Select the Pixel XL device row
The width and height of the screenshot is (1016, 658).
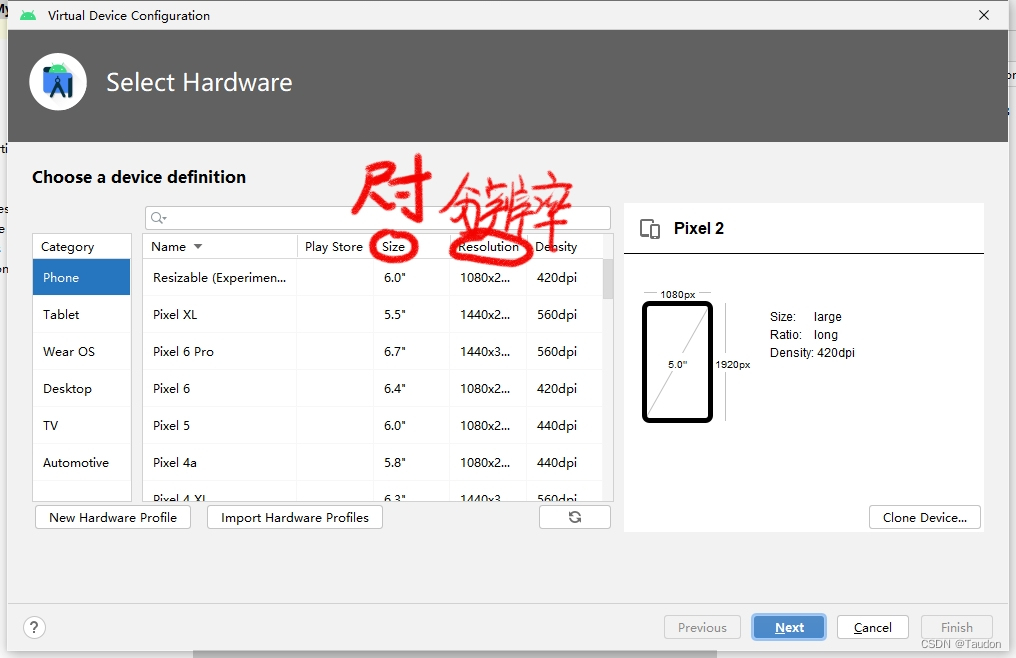(373, 314)
